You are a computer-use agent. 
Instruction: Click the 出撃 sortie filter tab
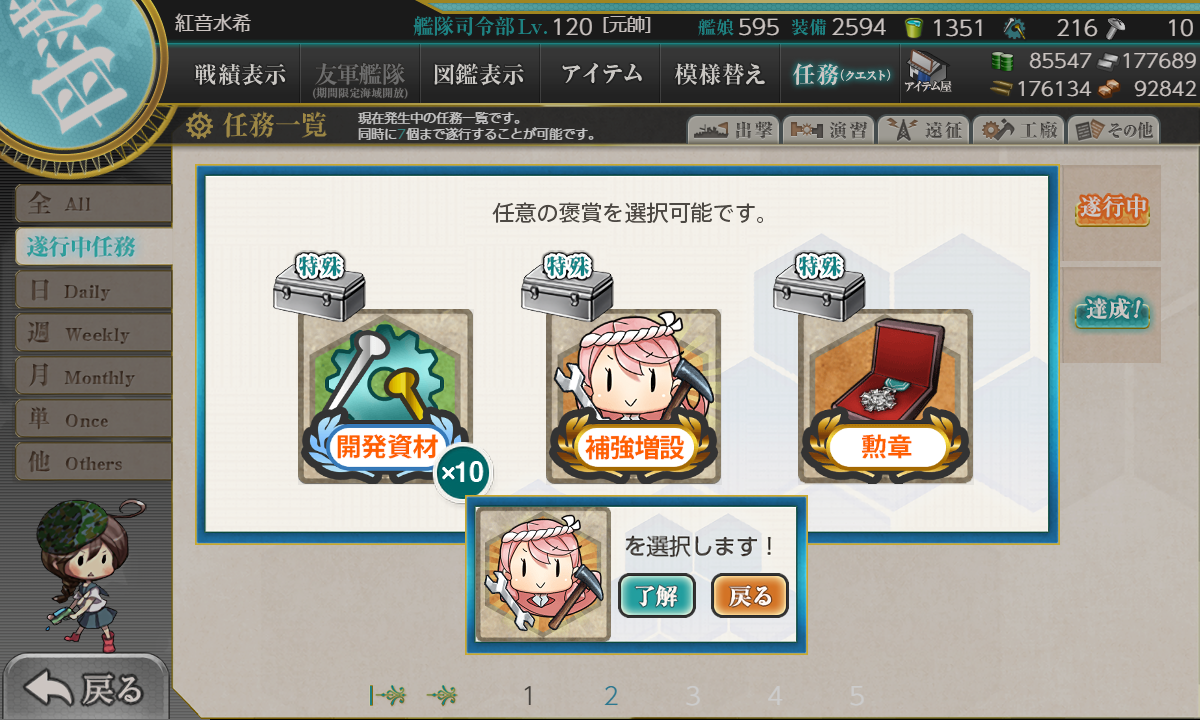coord(731,130)
